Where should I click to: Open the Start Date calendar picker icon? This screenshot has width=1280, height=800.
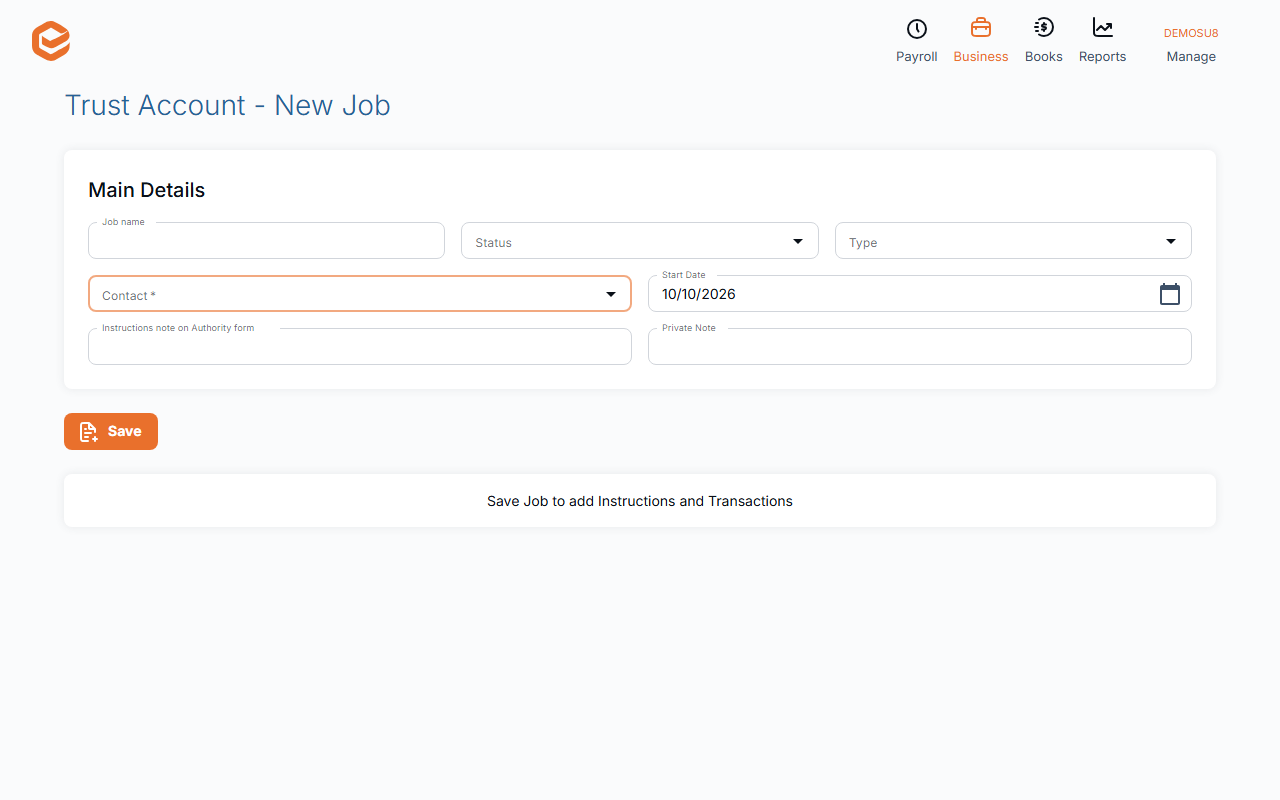pyautogui.click(x=1170, y=294)
